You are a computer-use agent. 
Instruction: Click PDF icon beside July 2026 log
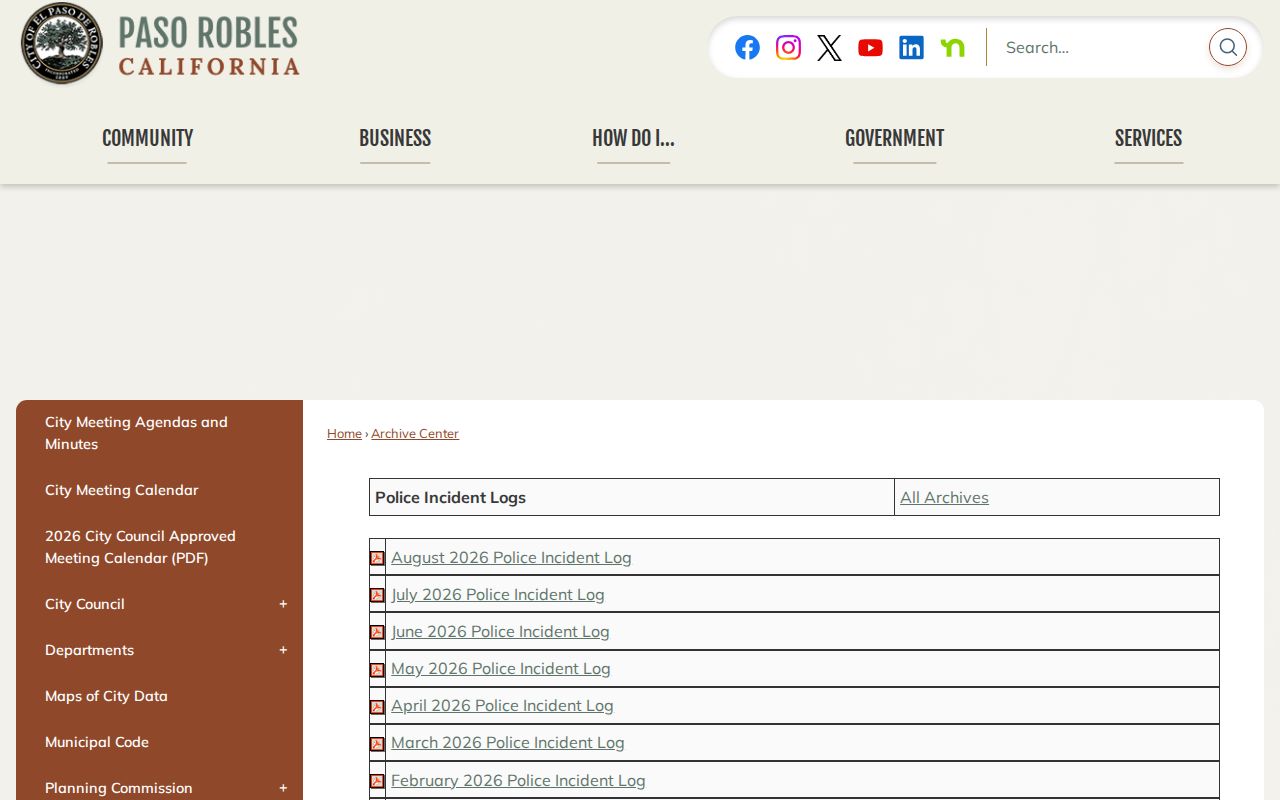pos(377,595)
